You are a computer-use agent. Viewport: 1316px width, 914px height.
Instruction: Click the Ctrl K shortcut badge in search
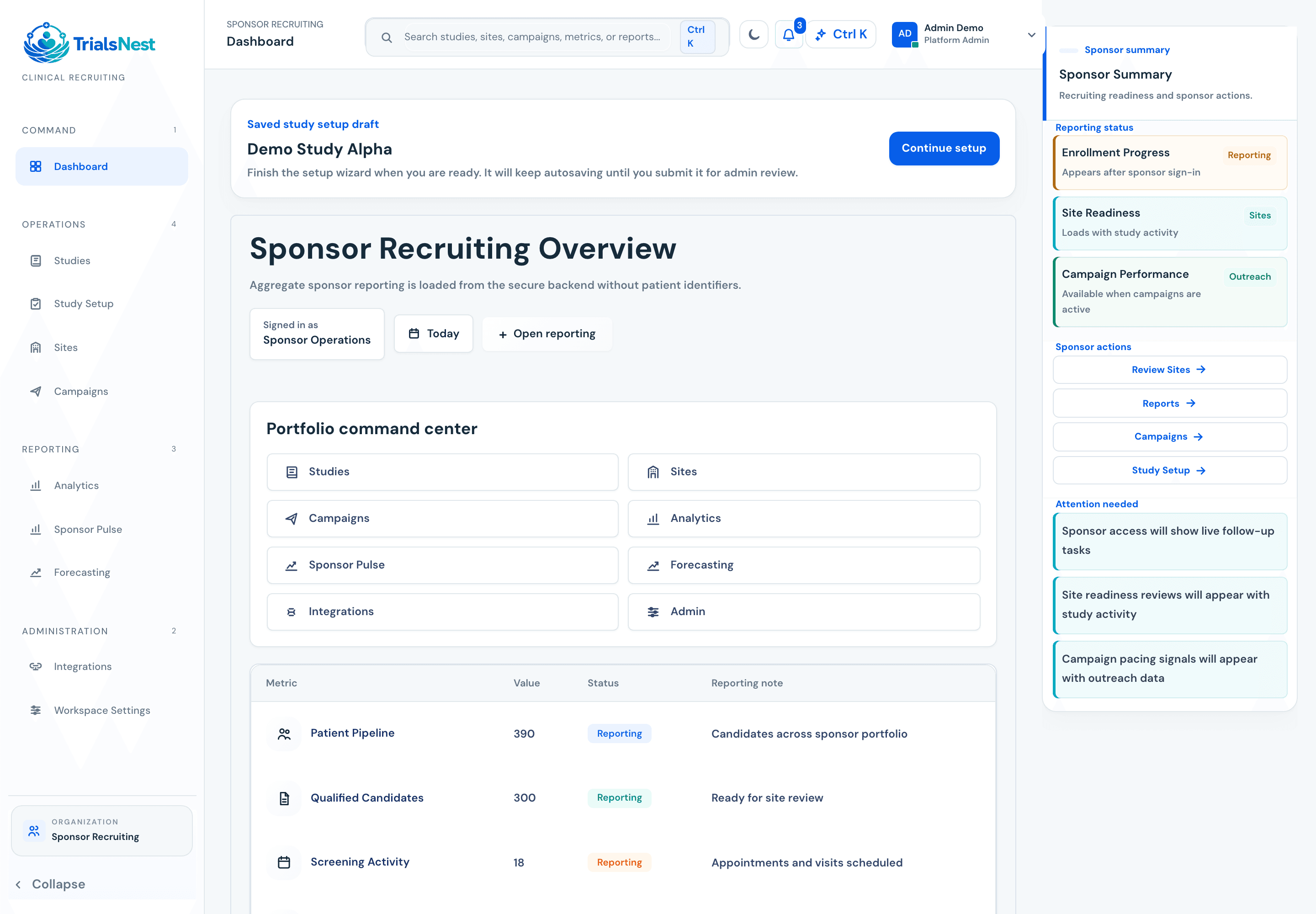click(x=697, y=37)
